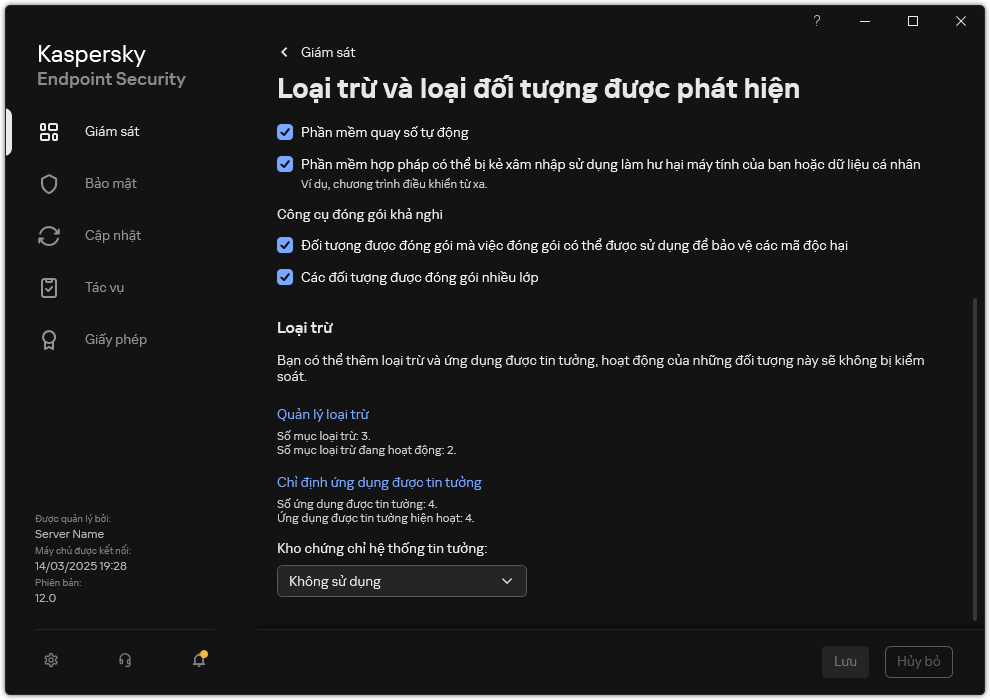
Task: Open the Không sử dụng dropdown
Action: (x=401, y=581)
